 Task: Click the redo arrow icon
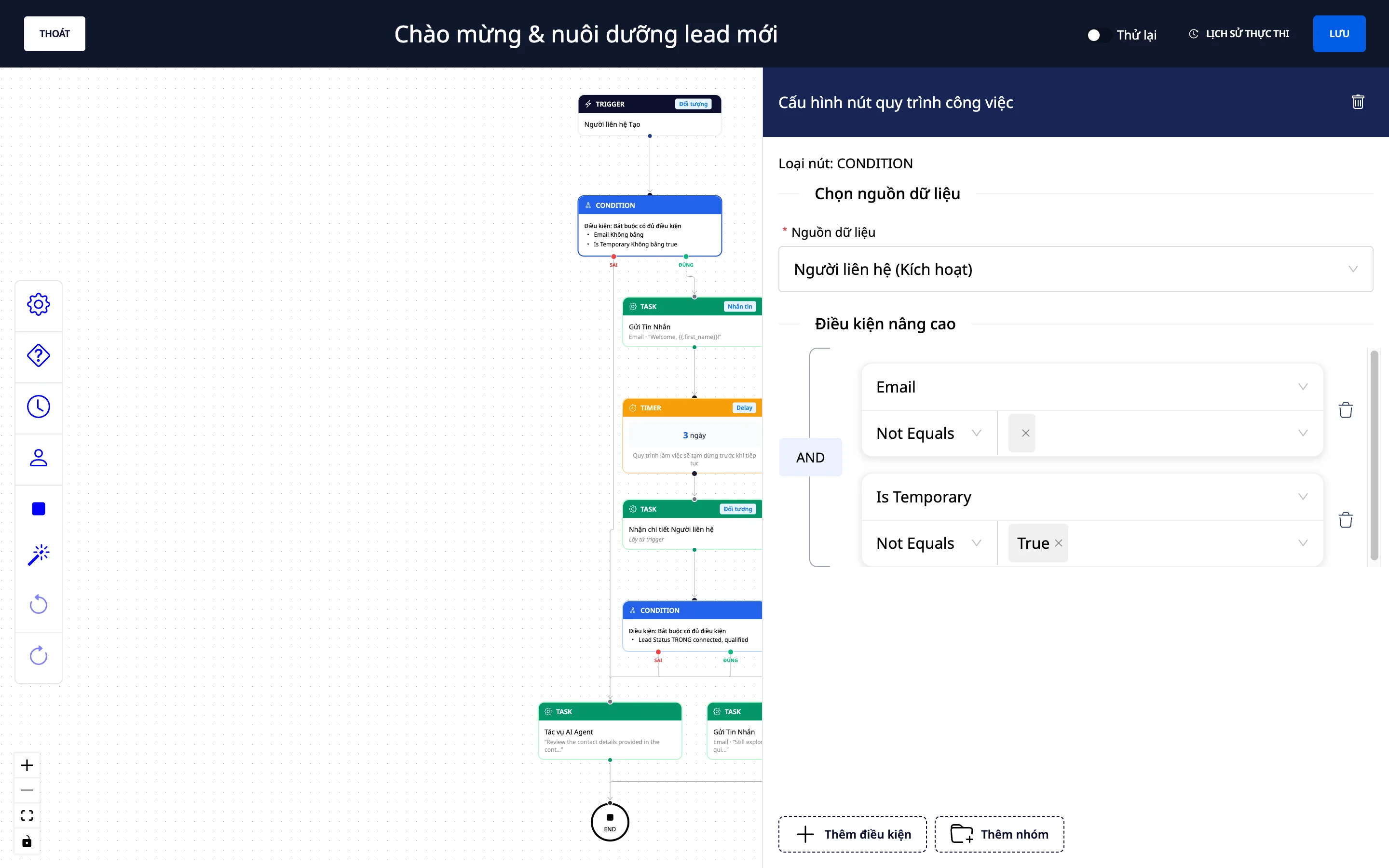point(39,655)
